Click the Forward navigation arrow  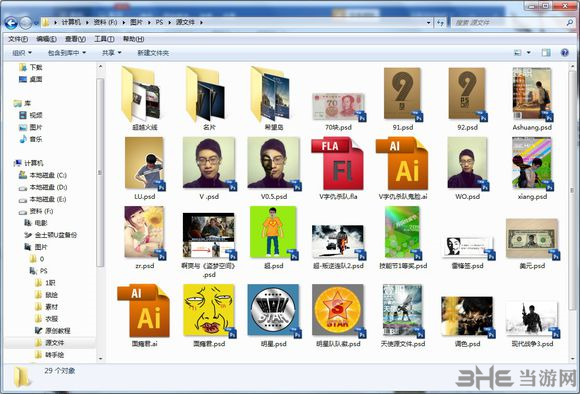pyautogui.click(x=26, y=23)
